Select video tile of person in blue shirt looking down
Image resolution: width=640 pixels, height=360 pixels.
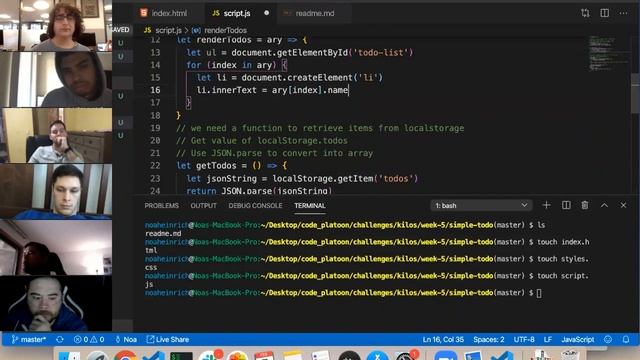(56, 191)
